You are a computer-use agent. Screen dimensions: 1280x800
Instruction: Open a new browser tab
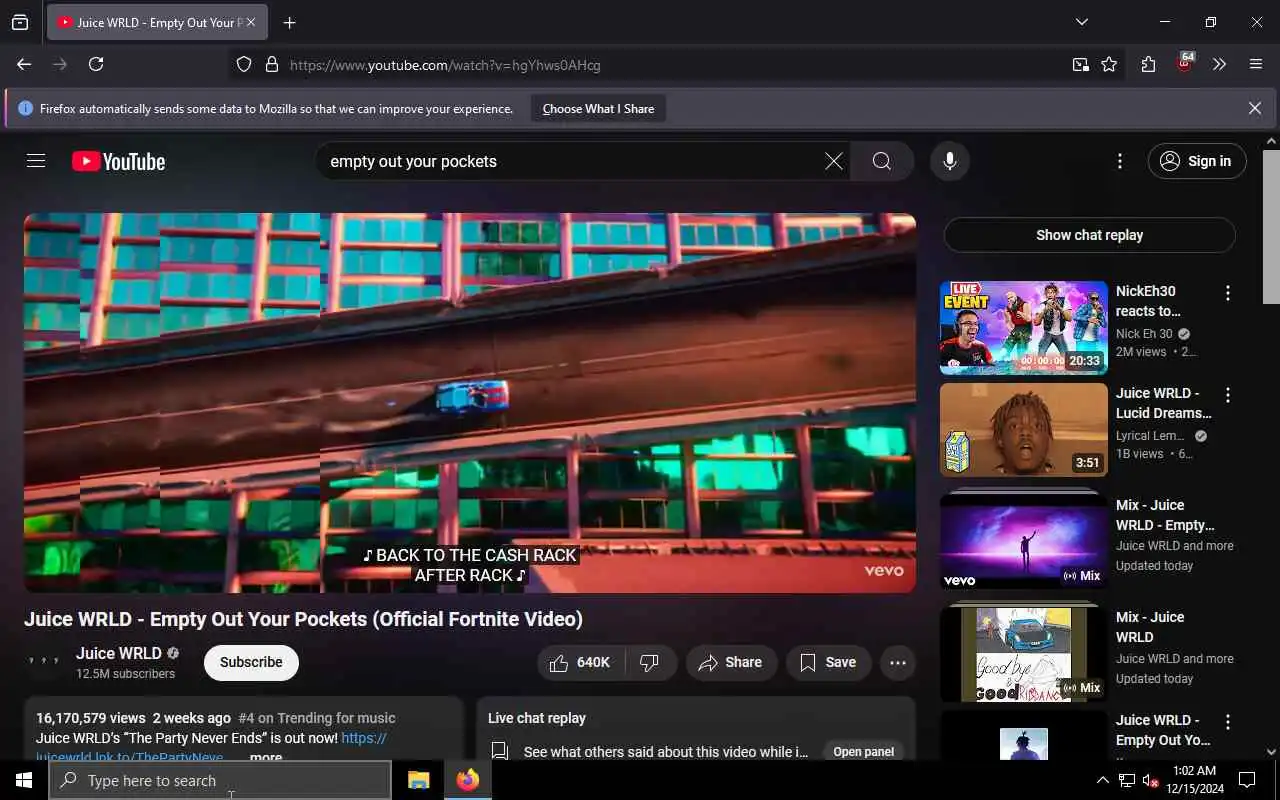pos(290,22)
